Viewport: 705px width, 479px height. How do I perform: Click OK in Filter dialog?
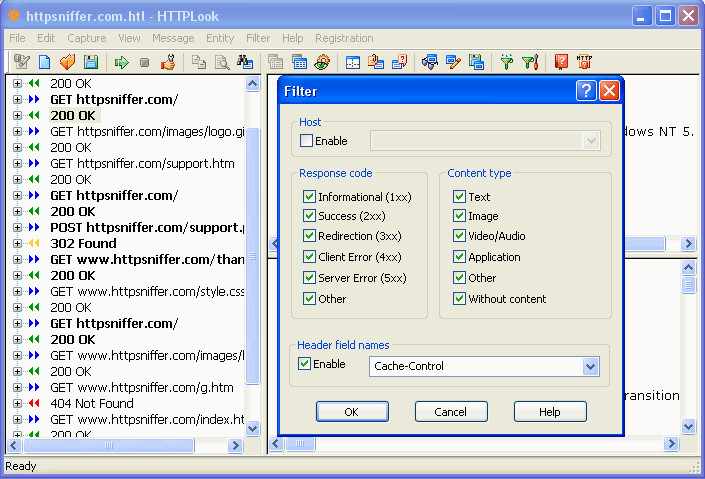[x=352, y=412]
